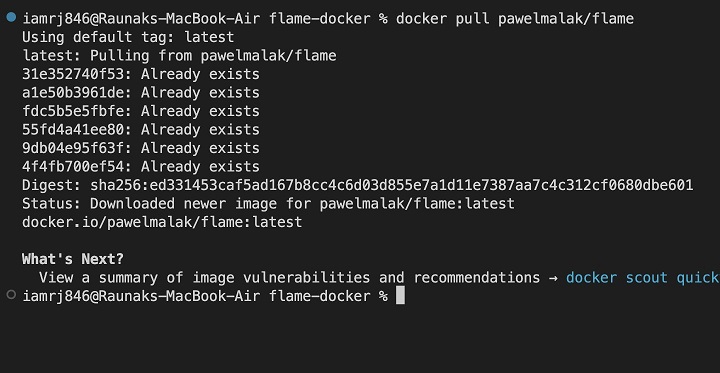This screenshot has width=720, height=373.
Task: Click layer ID a1e50b3961de
Action: point(73,93)
